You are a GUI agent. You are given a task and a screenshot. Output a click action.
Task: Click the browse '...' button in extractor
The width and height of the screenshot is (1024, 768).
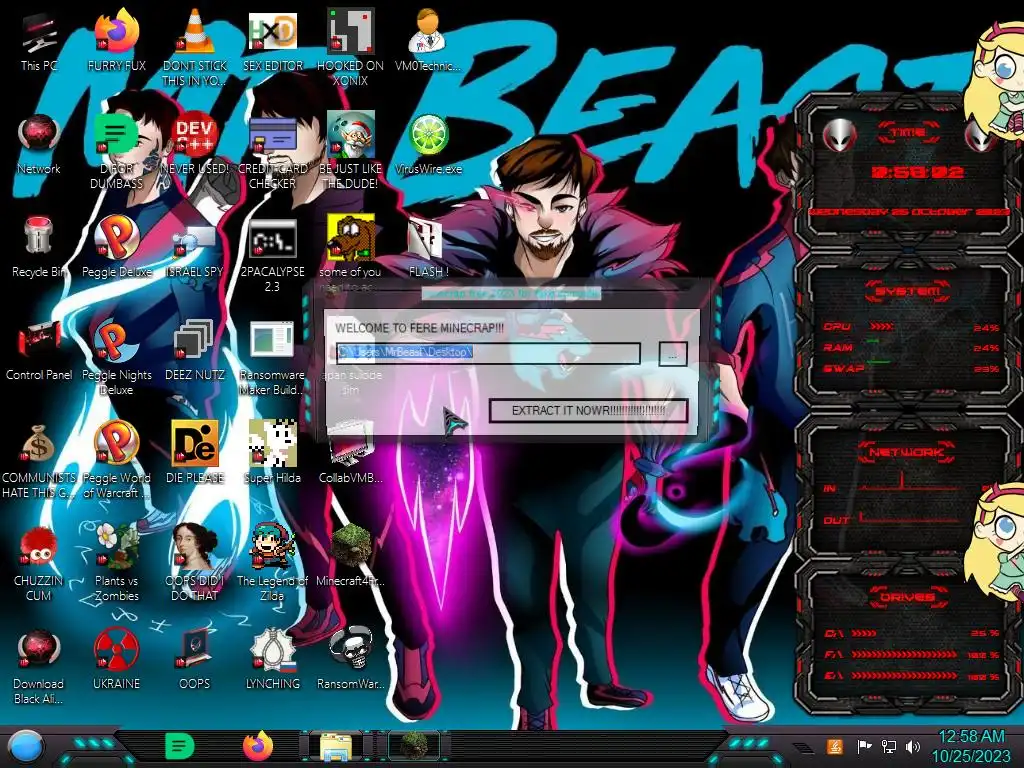[x=673, y=354]
